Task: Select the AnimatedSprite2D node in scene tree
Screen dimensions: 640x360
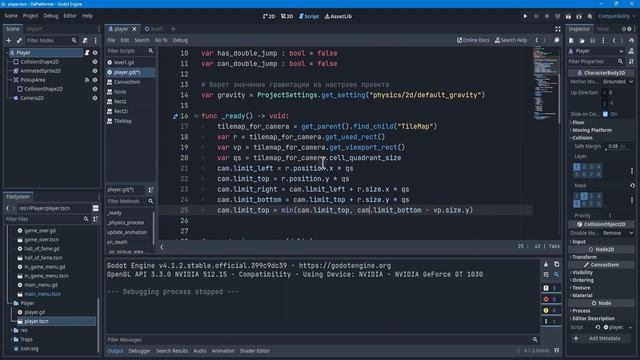Action: [x=40, y=71]
